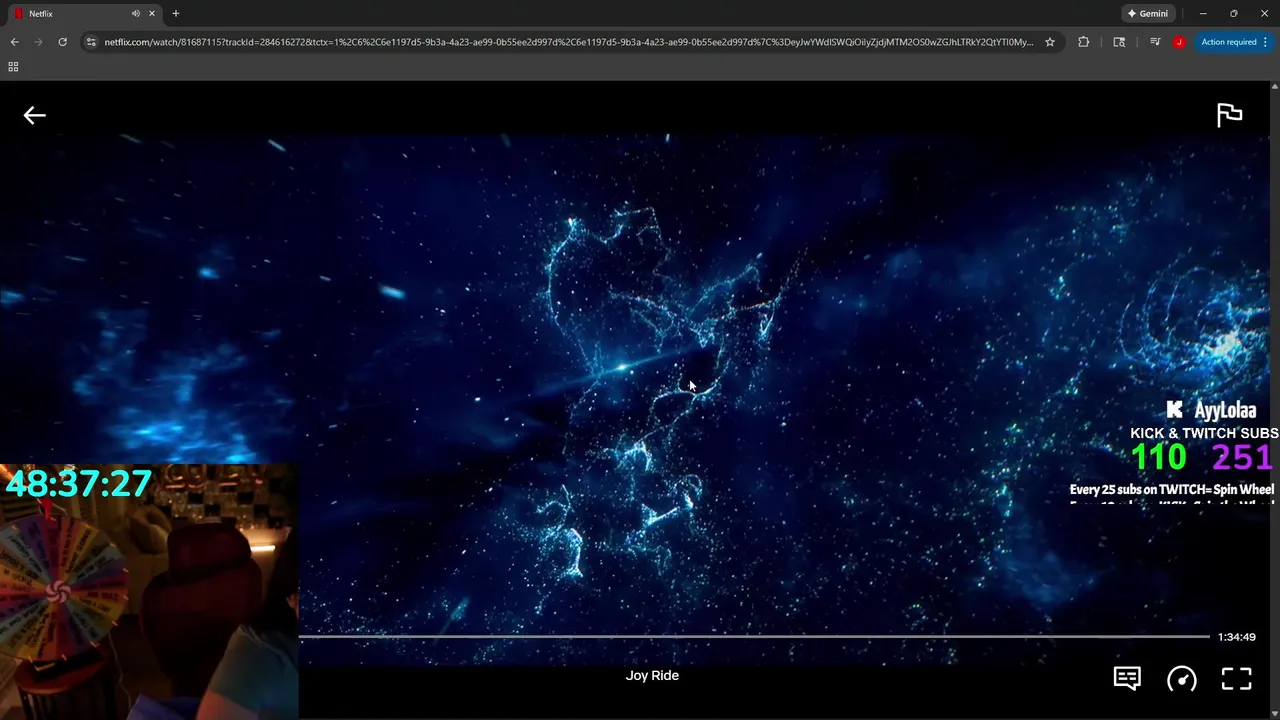Open the Chrome side panel icon
Screen dimensions: 1280x720
click(x=1119, y=42)
